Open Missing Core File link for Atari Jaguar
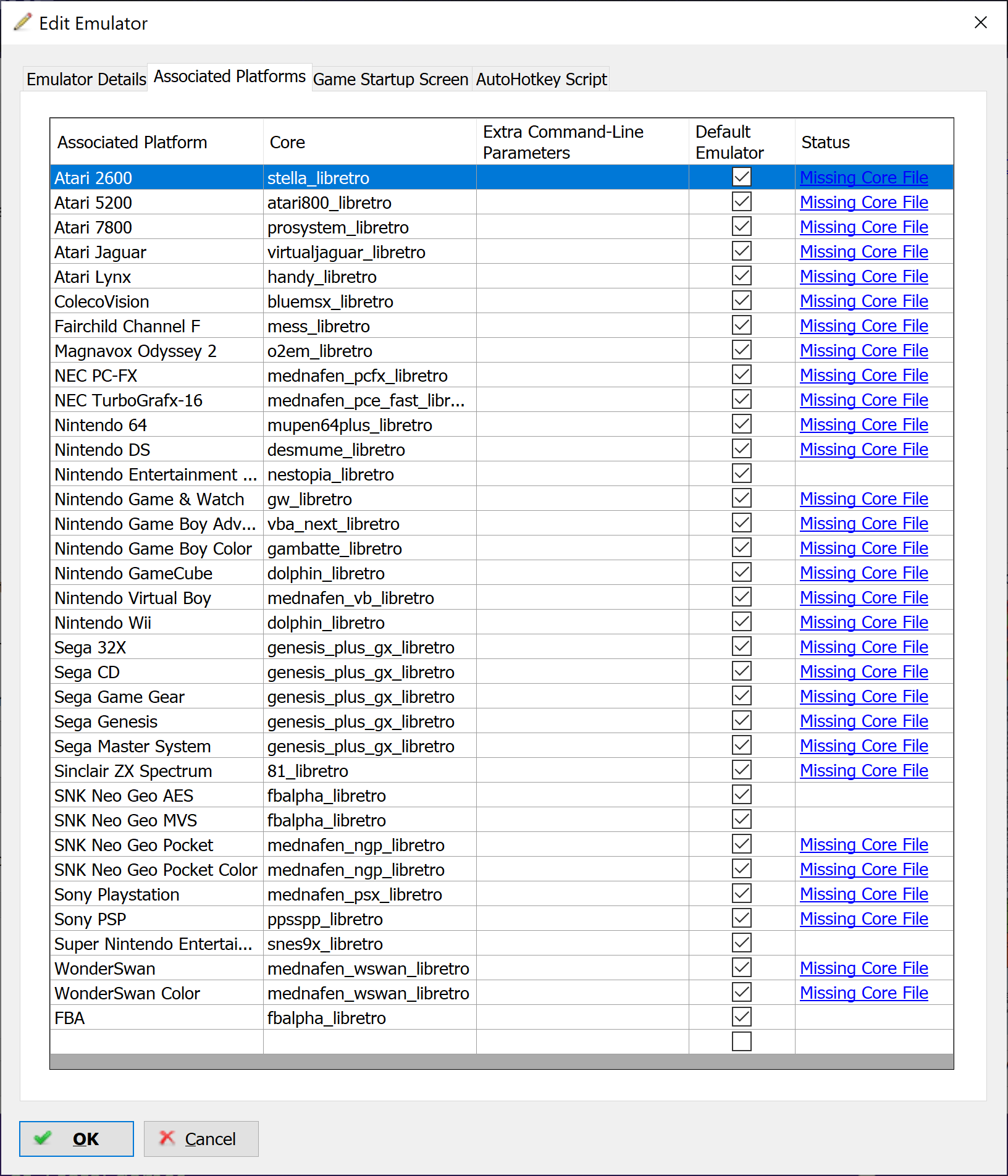The height and width of the screenshot is (1176, 1008). pyautogui.click(x=863, y=252)
